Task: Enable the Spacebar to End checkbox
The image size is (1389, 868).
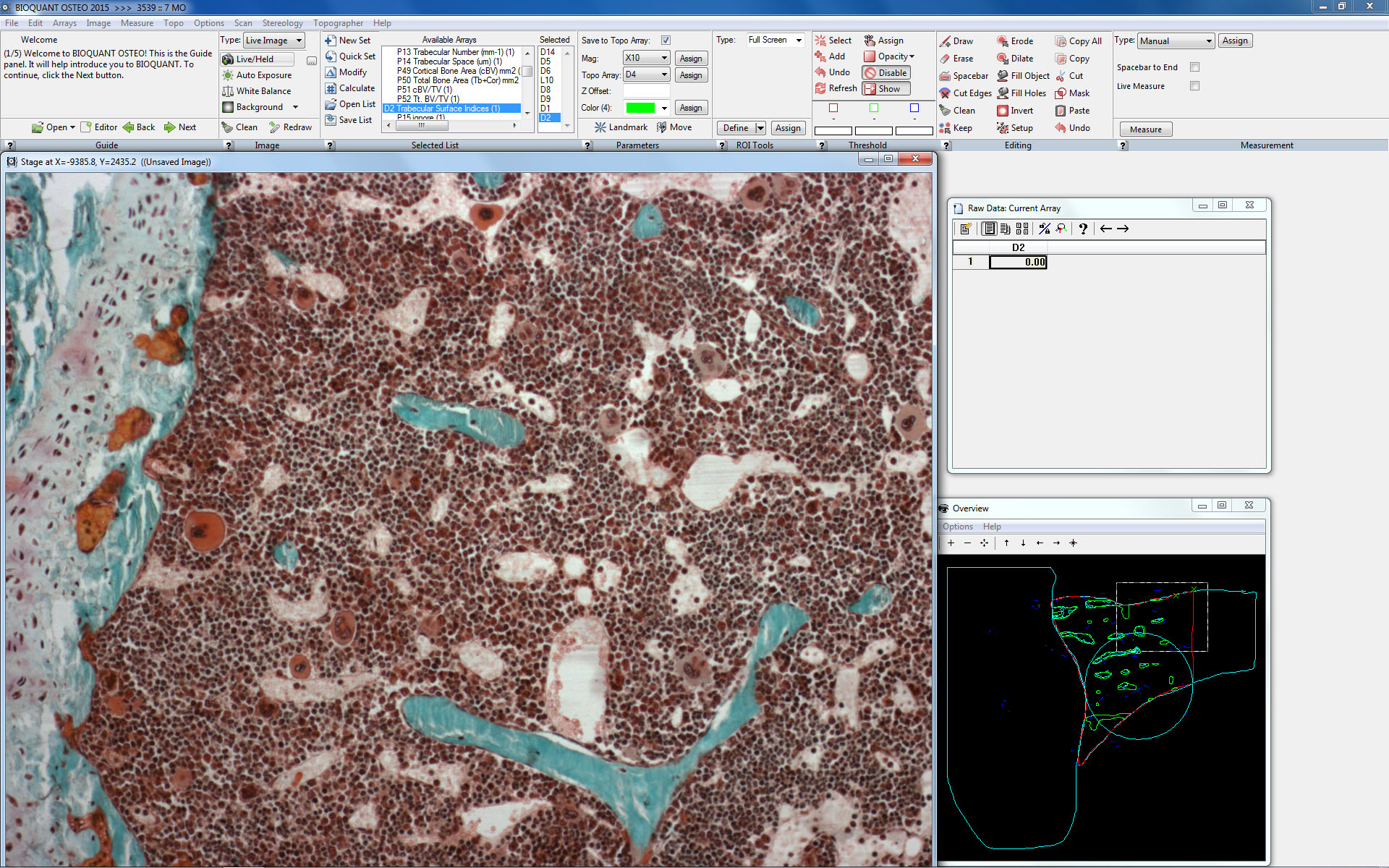Action: [x=1195, y=67]
